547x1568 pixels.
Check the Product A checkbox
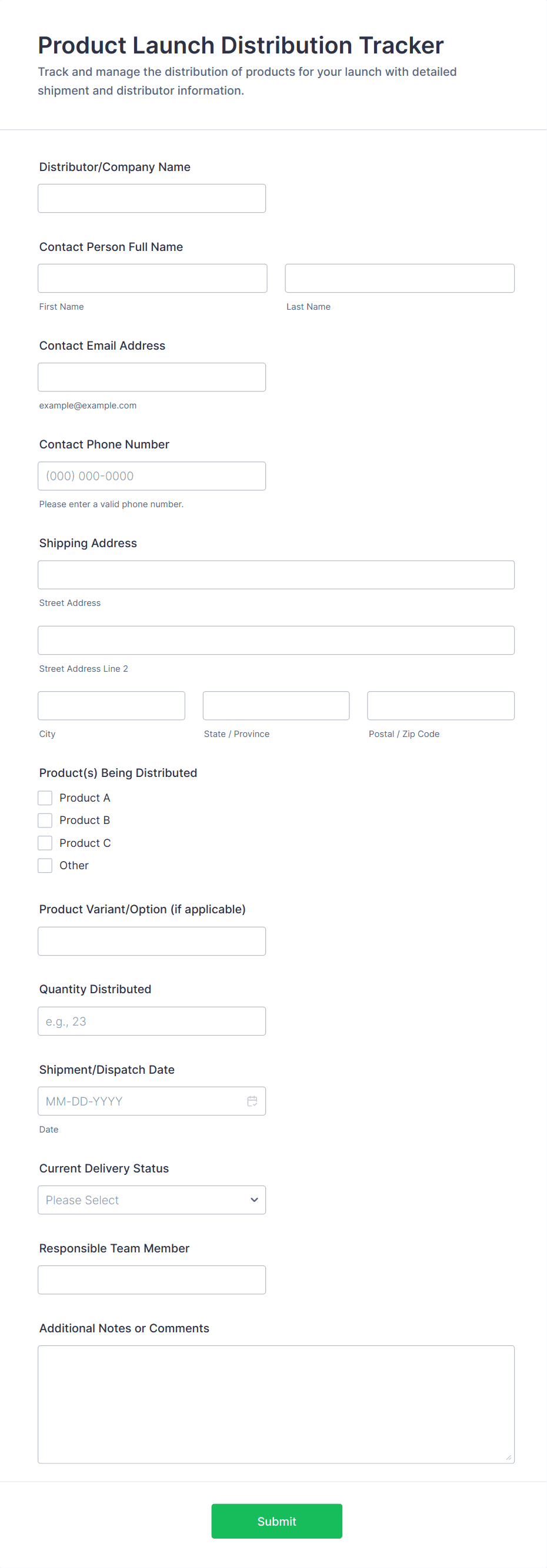(45, 798)
